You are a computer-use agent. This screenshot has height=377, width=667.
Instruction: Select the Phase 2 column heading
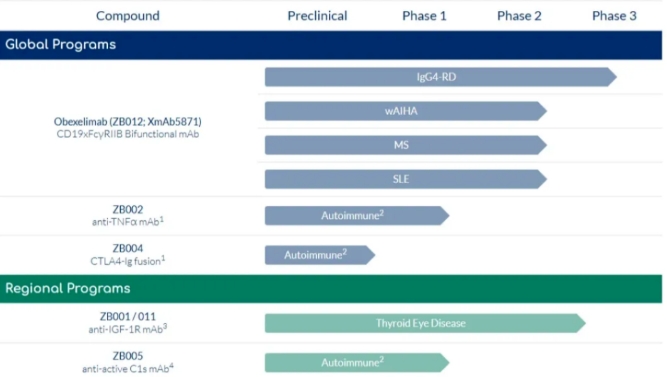pyautogui.click(x=519, y=16)
